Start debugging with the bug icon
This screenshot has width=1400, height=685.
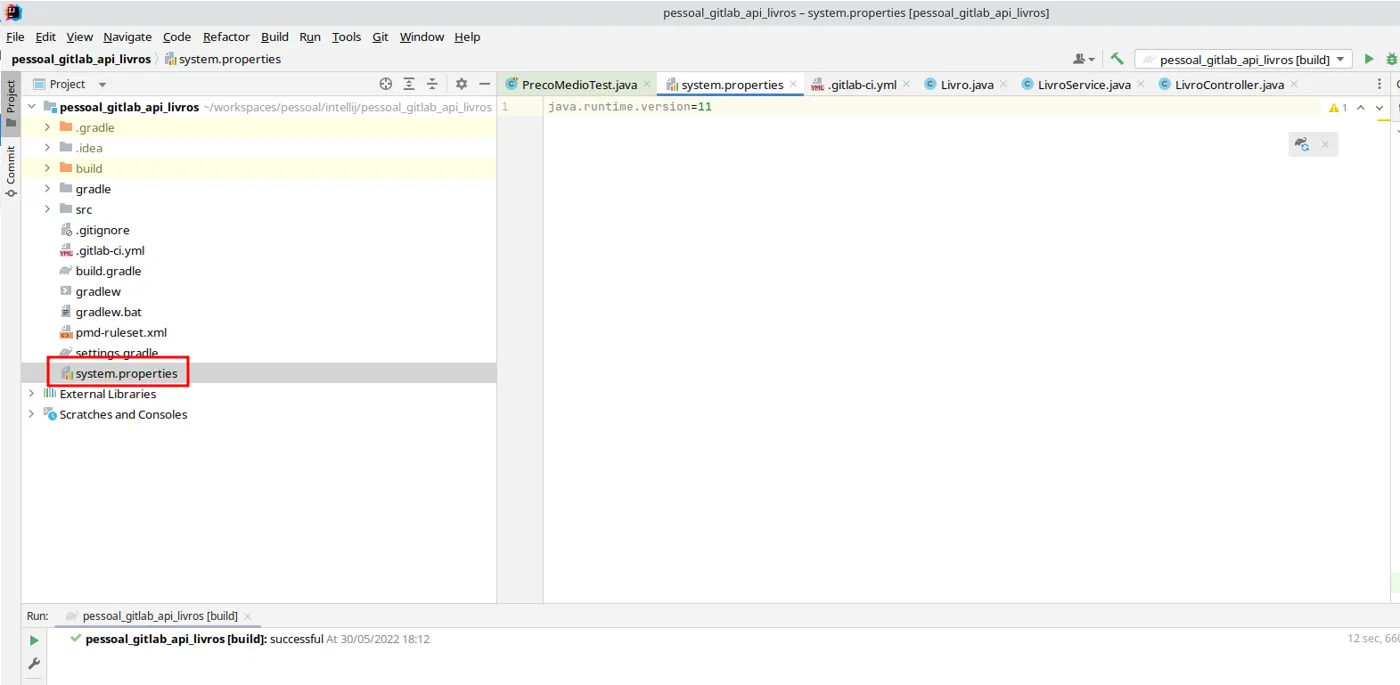coord(1392,59)
